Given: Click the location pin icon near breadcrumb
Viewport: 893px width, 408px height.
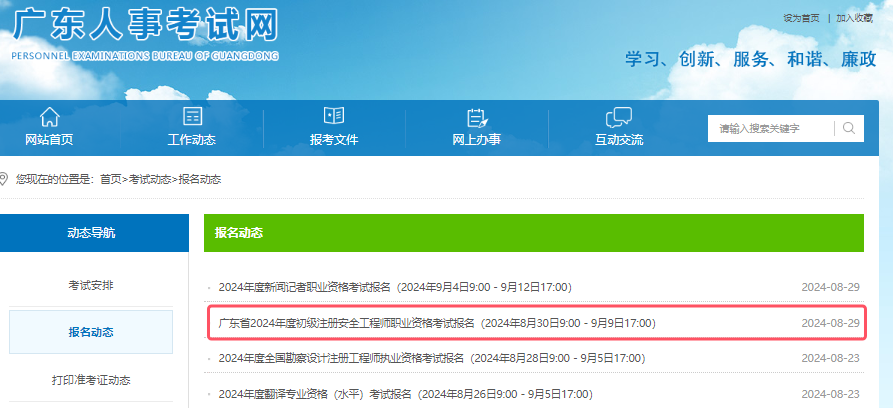Looking at the screenshot, I should 3,179.
